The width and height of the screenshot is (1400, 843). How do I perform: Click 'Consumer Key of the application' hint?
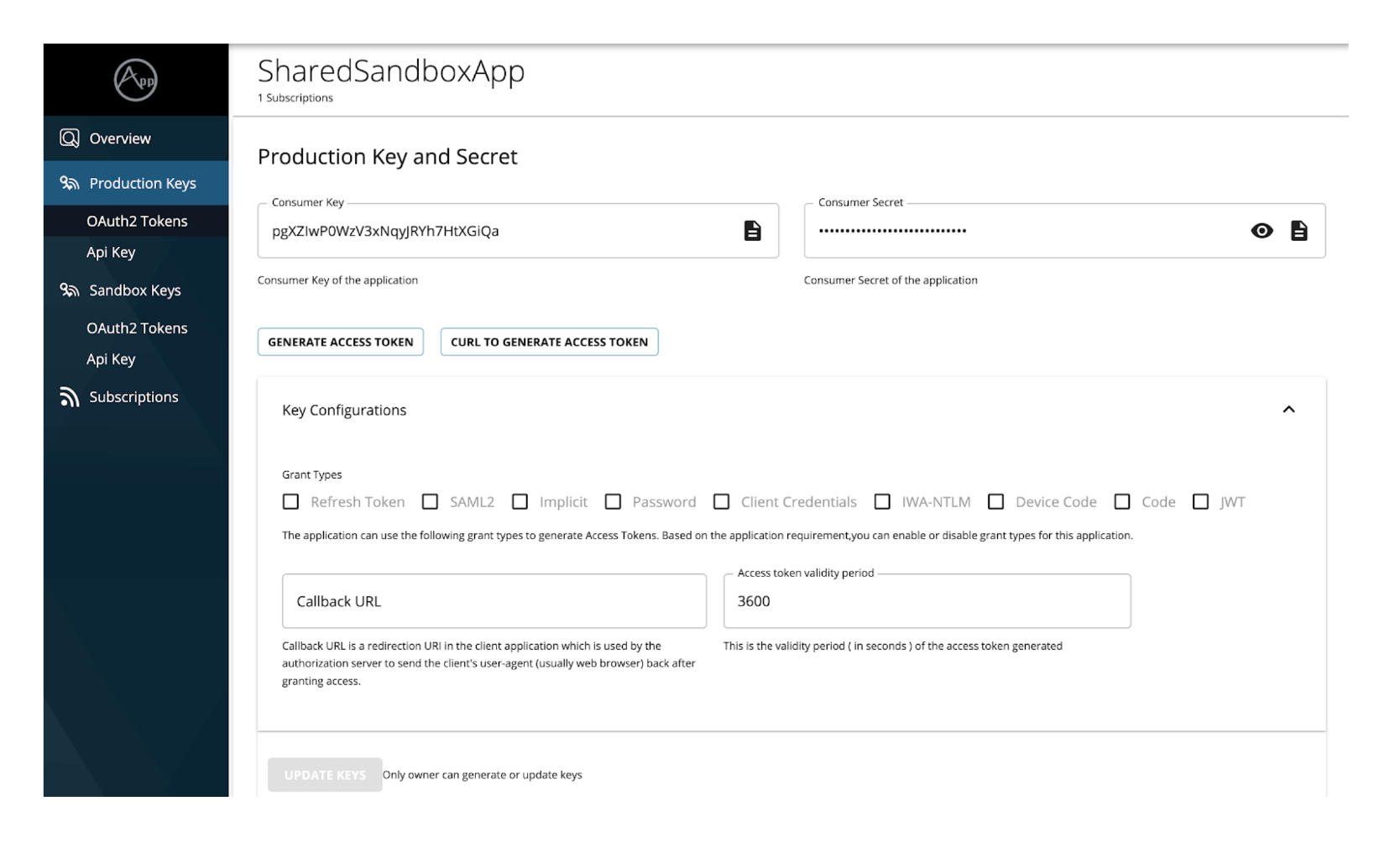(x=337, y=280)
